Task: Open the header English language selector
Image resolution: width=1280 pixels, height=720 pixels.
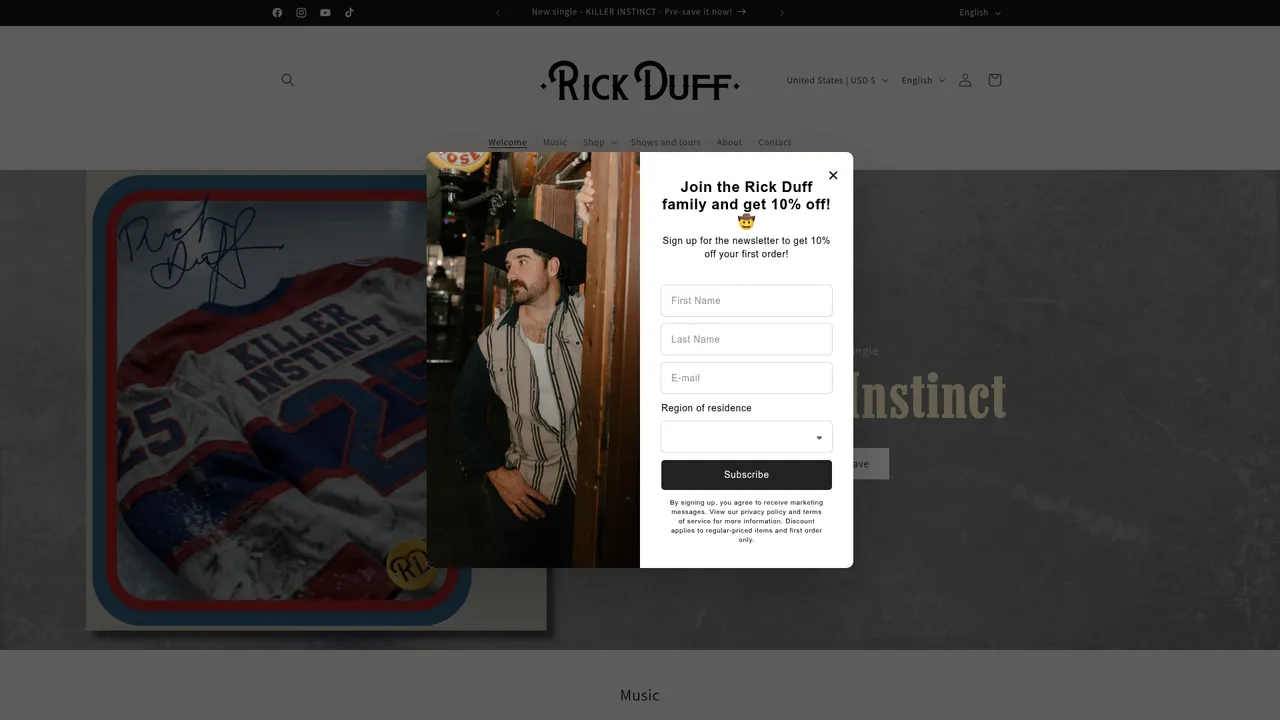Action: (923, 80)
